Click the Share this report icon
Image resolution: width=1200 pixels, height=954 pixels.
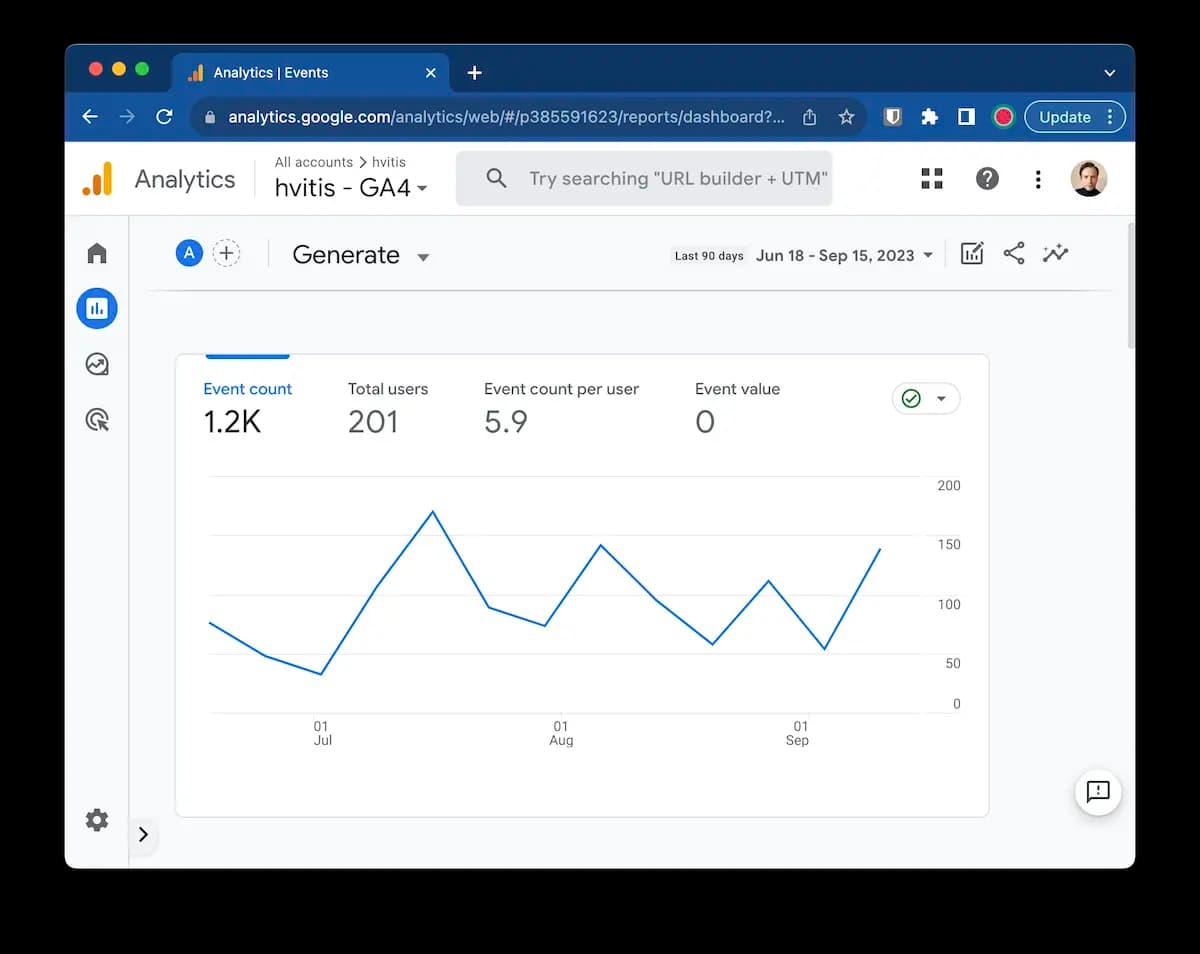coord(1014,254)
